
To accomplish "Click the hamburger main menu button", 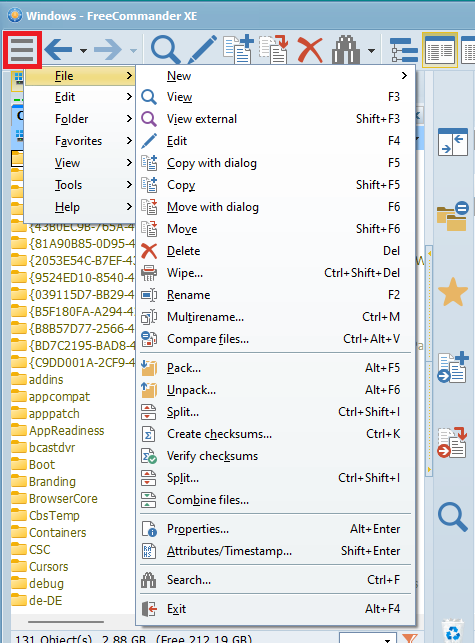I will pos(22,50).
